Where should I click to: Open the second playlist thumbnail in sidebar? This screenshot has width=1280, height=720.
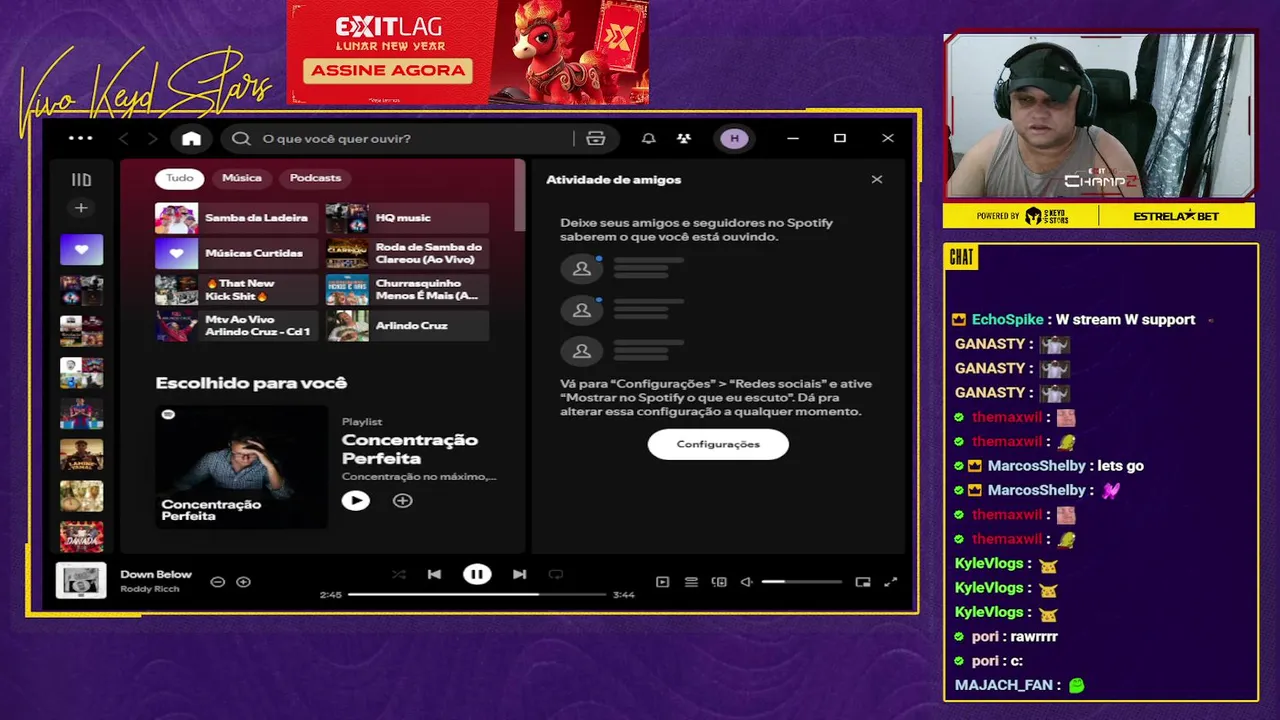81,291
